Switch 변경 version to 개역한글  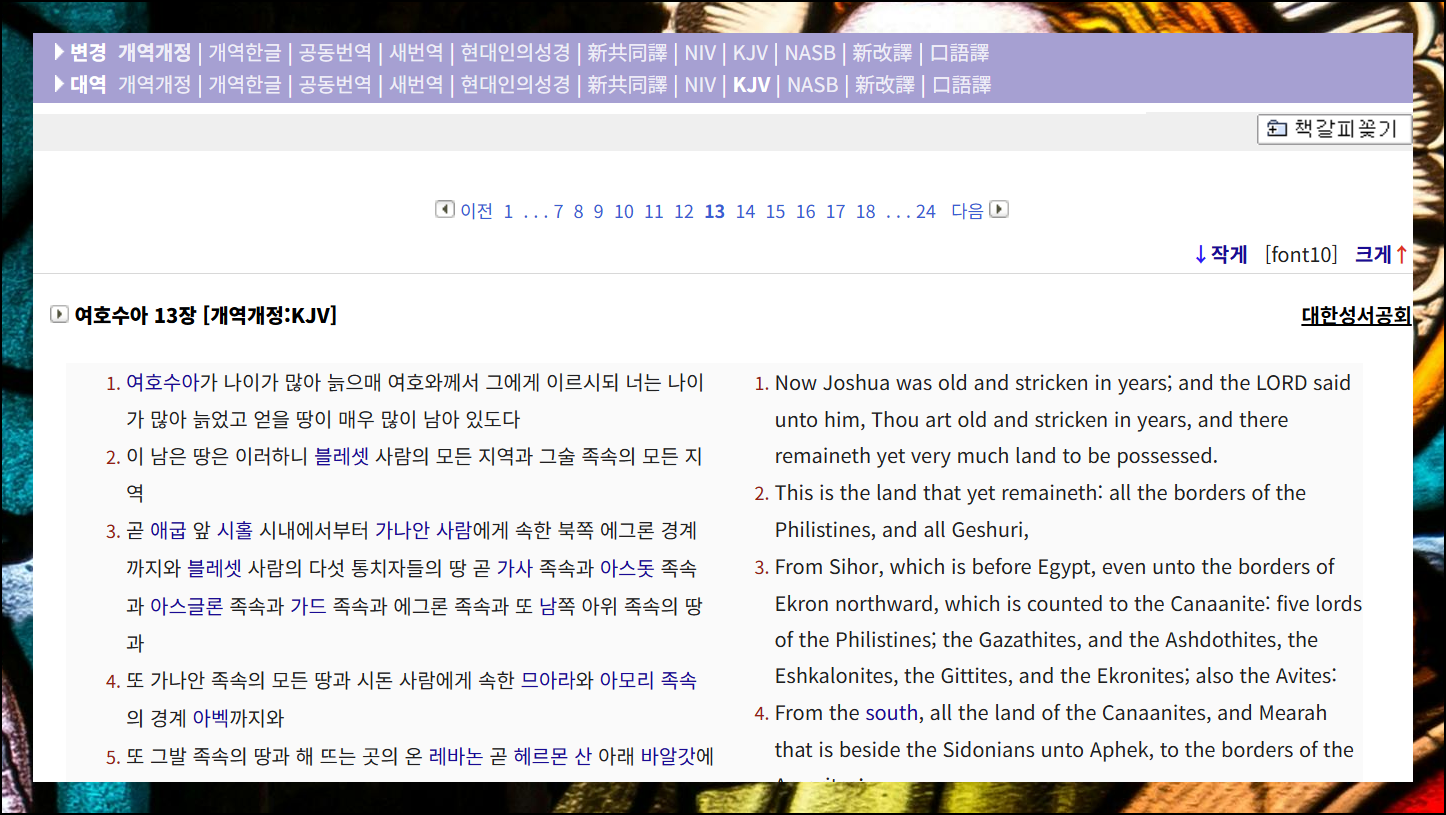[x=245, y=53]
